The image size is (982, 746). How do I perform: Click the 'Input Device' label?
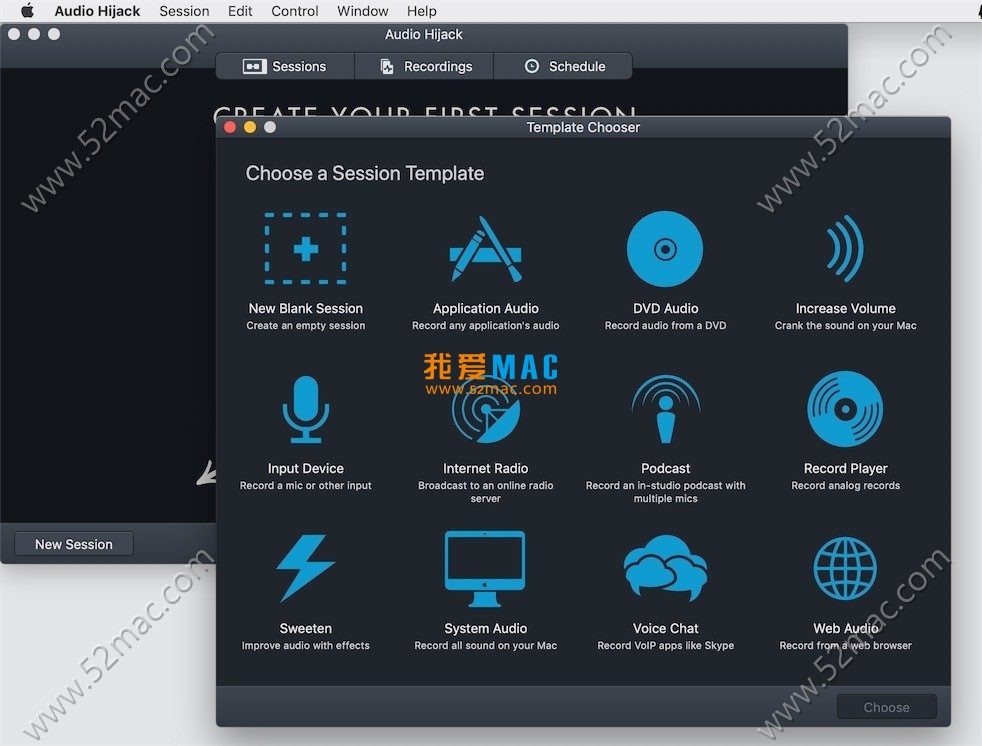pos(306,468)
